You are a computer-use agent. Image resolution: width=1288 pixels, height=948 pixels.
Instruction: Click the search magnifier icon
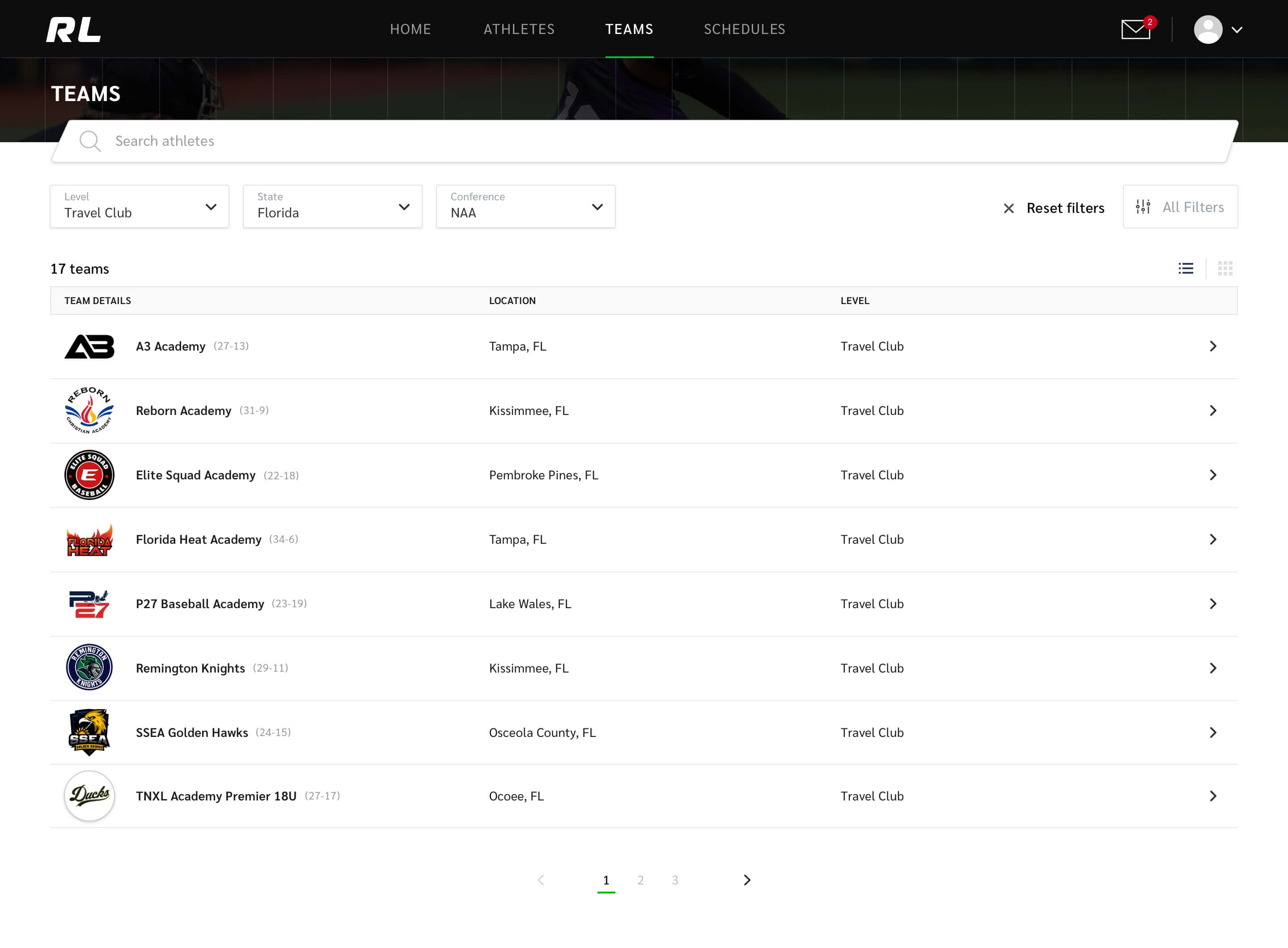tap(90, 141)
